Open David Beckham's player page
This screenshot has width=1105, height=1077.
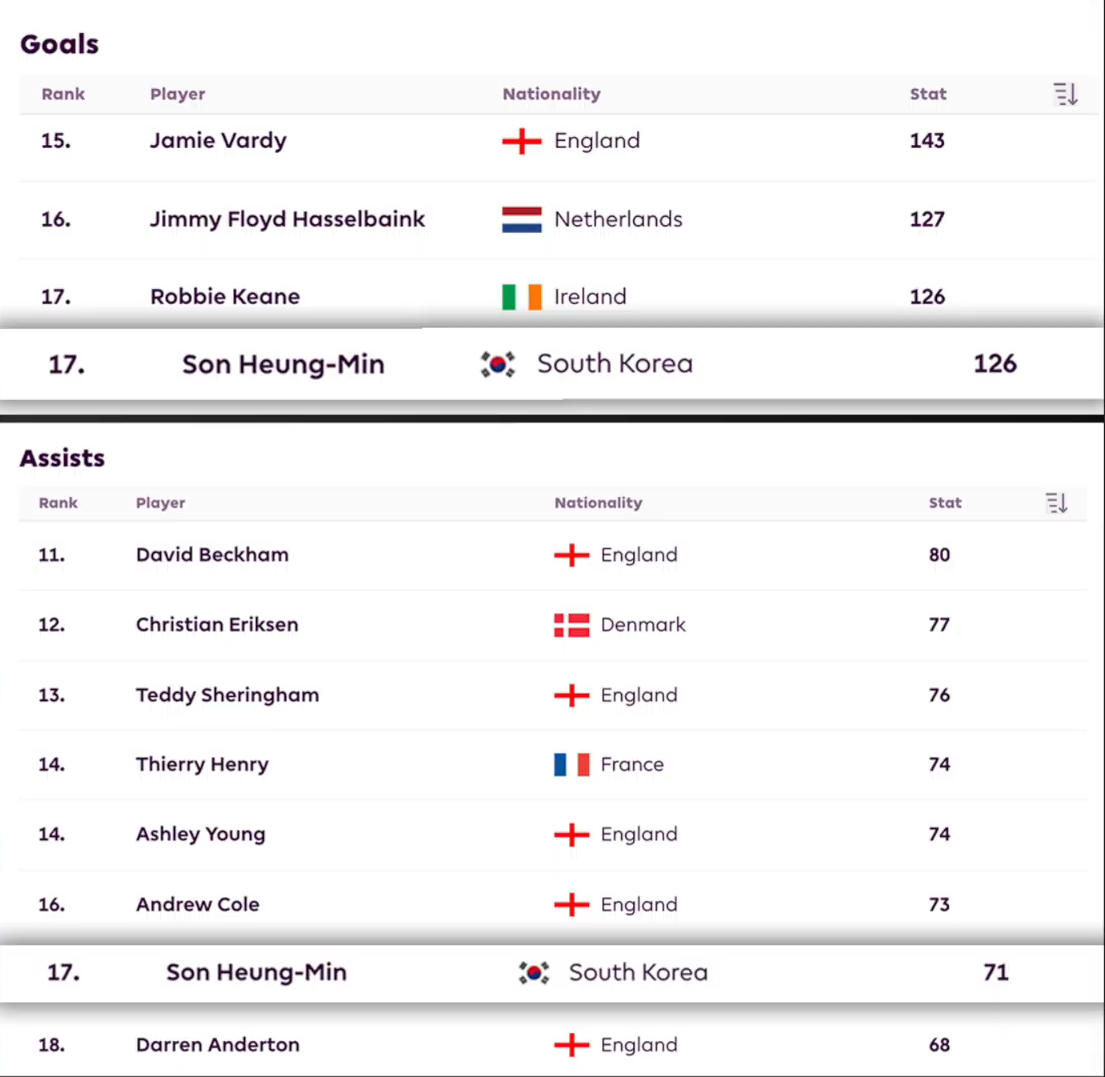[212, 555]
